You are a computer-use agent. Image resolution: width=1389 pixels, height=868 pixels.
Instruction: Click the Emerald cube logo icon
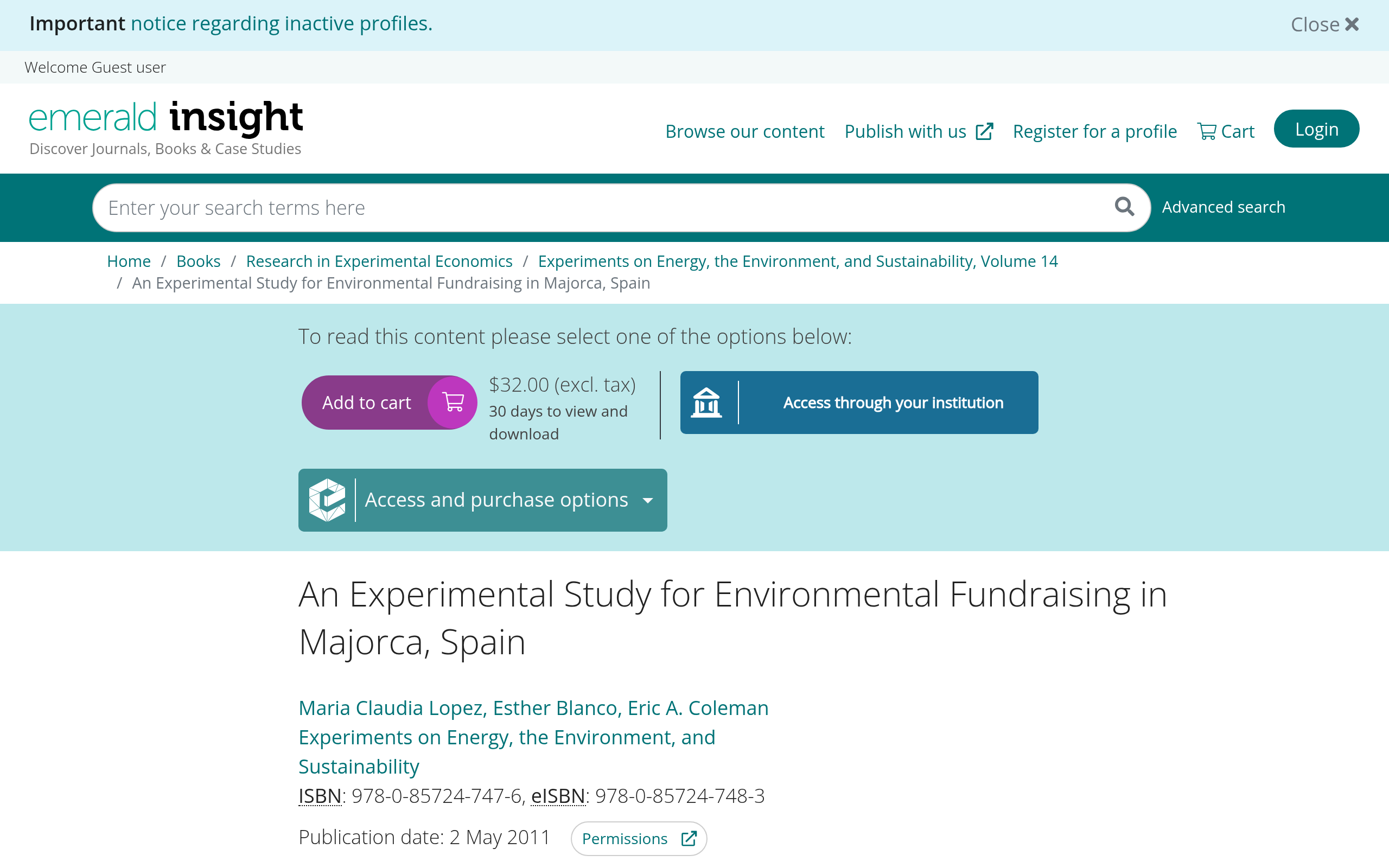[327, 500]
